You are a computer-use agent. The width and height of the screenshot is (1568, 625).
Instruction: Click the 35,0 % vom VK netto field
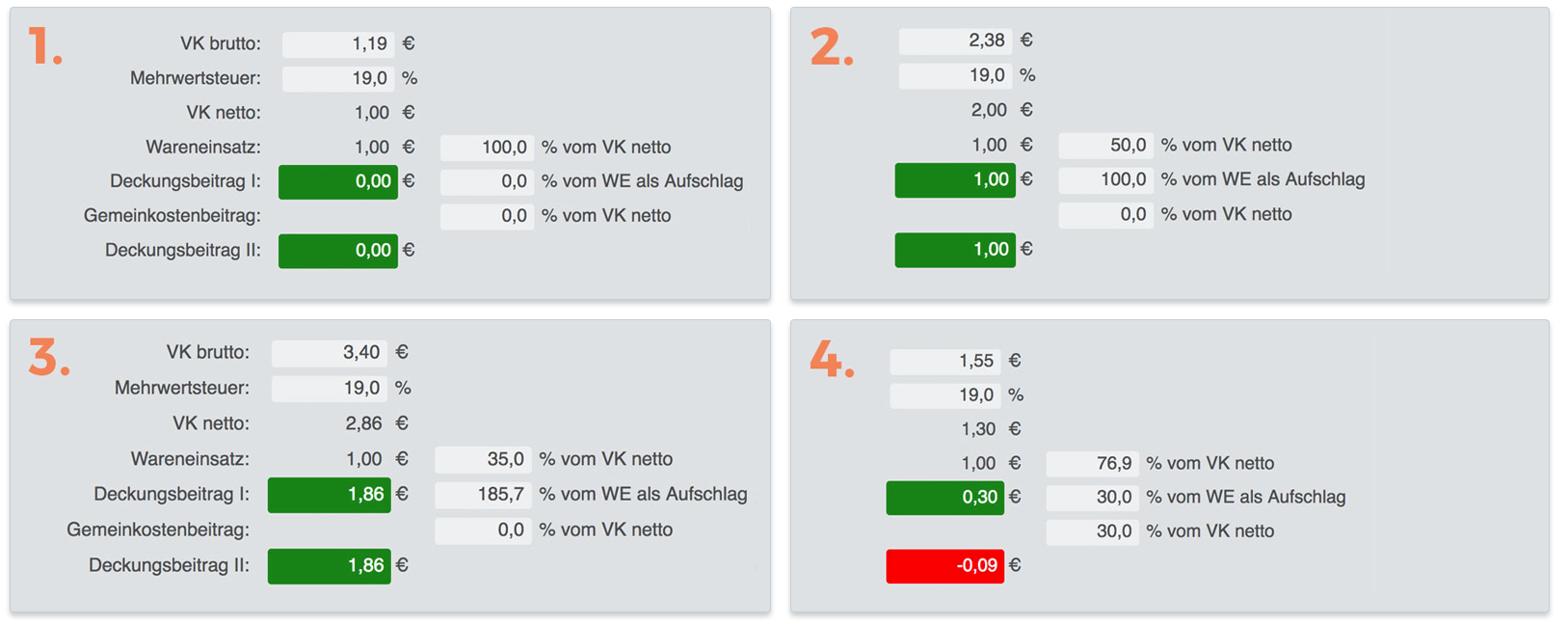482,459
